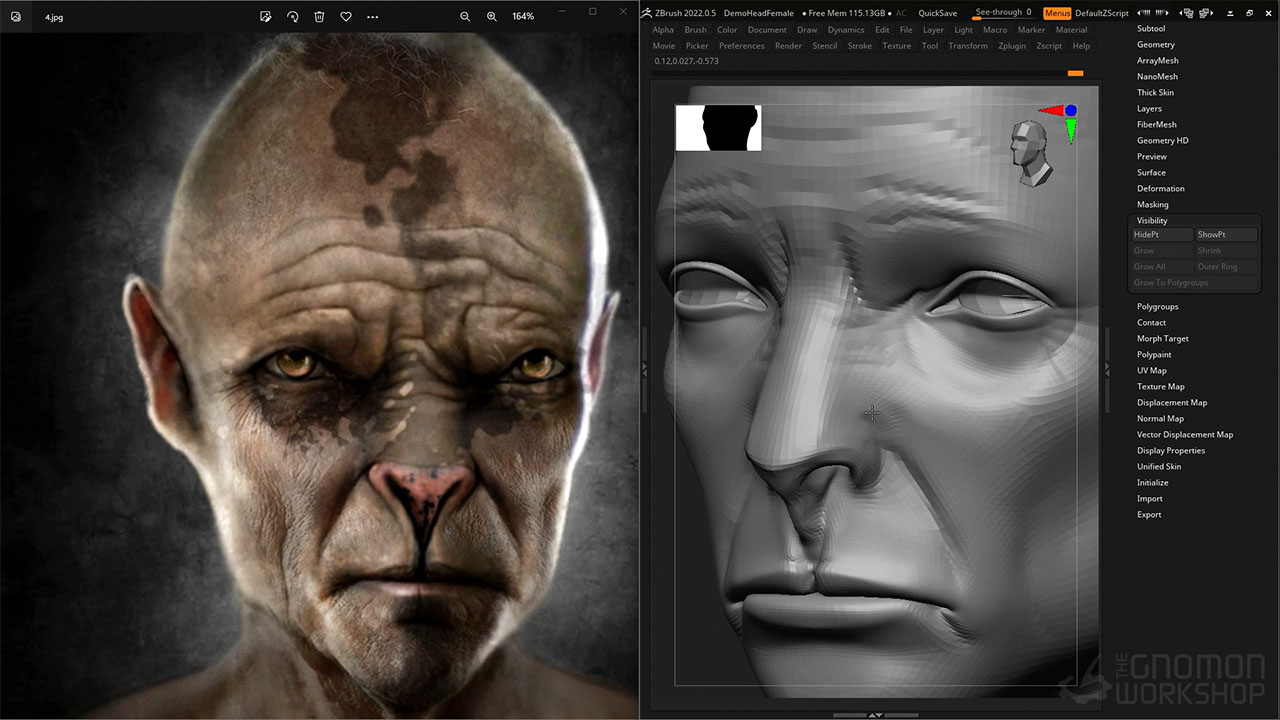
Task: Click the head silhouette thumbnail in viewport
Action: pyautogui.click(x=718, y=128)
